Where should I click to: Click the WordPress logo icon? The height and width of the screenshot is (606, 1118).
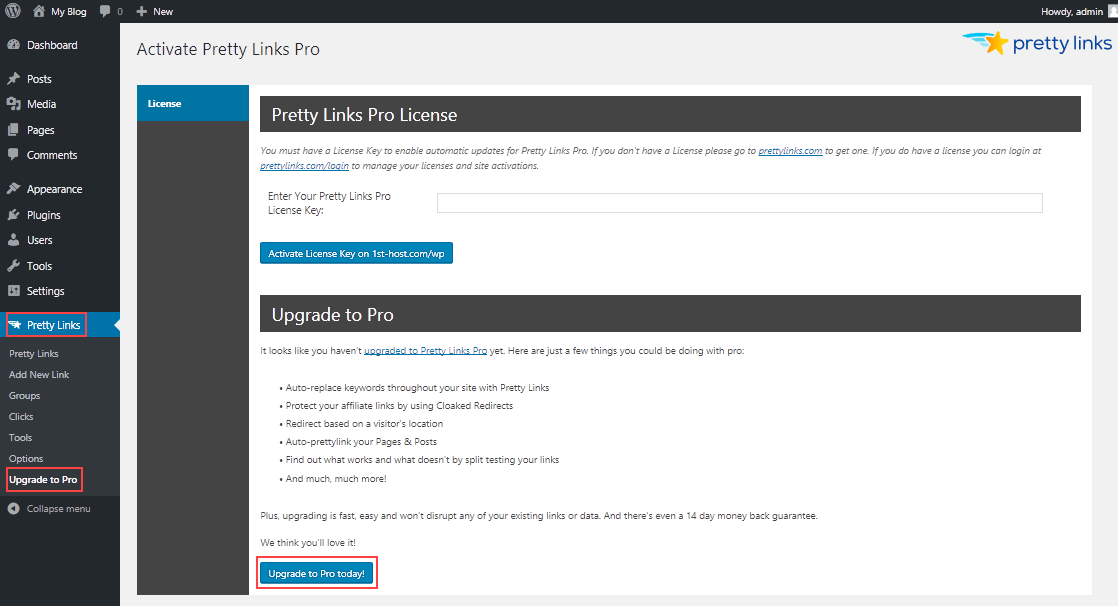(x=13, y=11)
